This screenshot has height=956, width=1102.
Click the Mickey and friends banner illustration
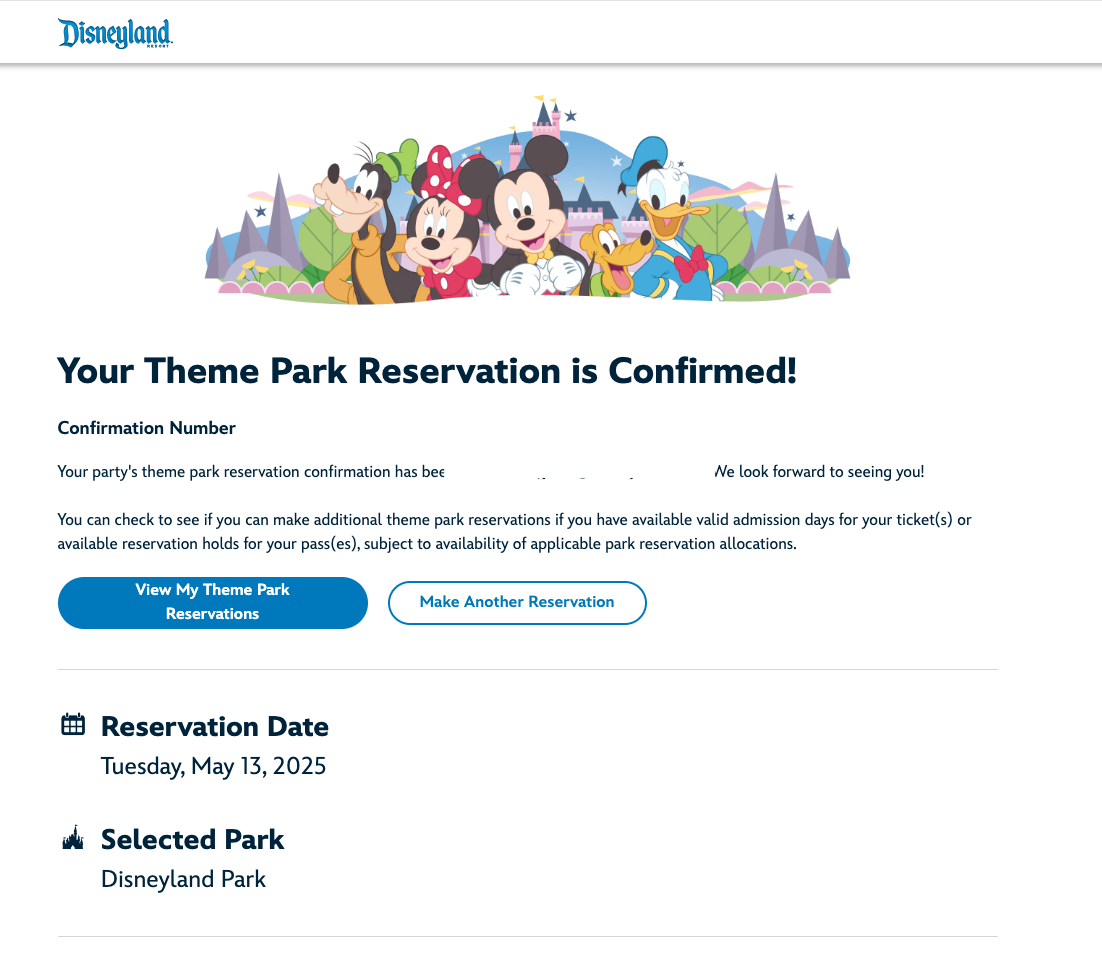(529, 200)
